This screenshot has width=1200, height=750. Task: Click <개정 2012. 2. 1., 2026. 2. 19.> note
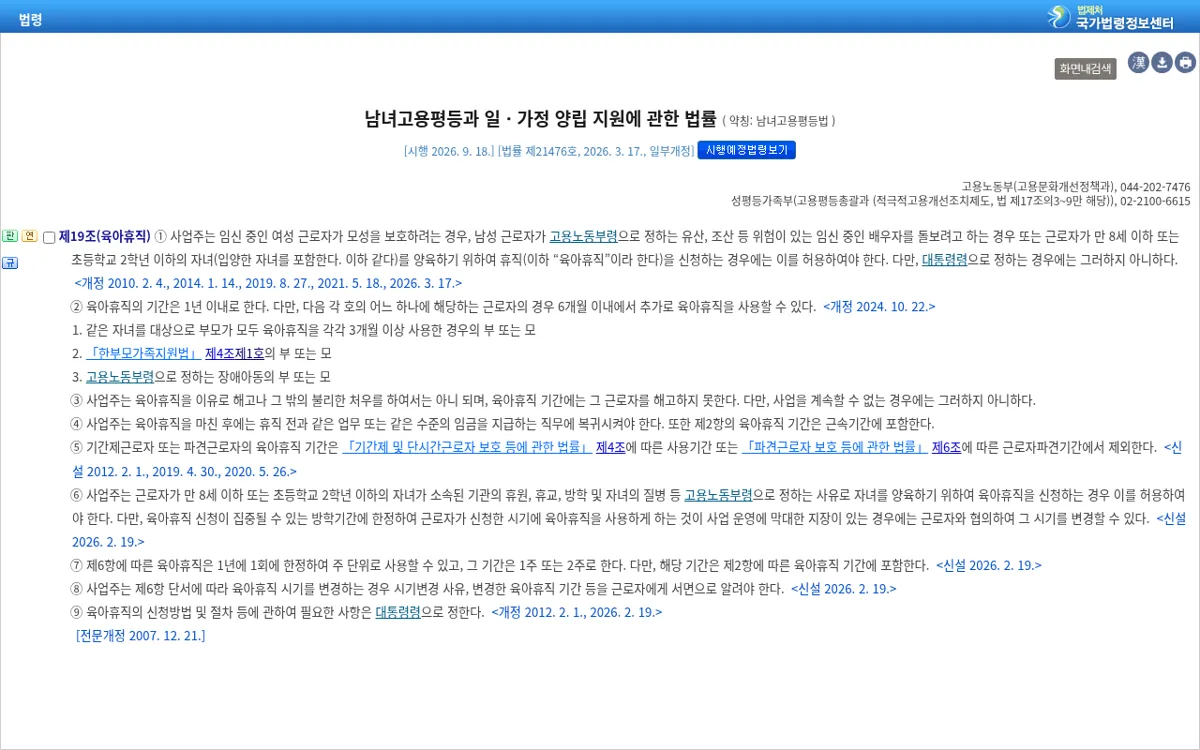[x=576, y=612]
